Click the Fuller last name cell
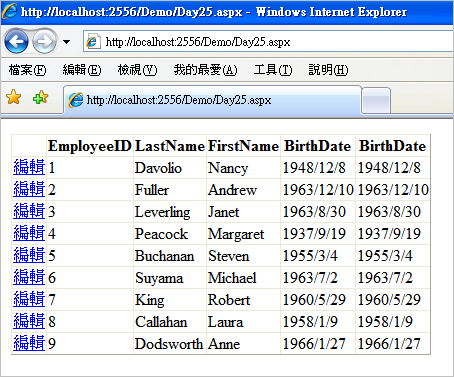The height and width of the screenshot is (377, 454). pyautogui.click(x=170, y=190)
